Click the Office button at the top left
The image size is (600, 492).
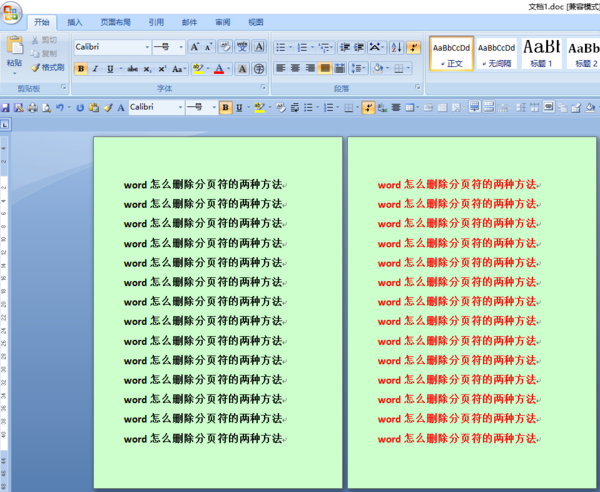(11, 13)
